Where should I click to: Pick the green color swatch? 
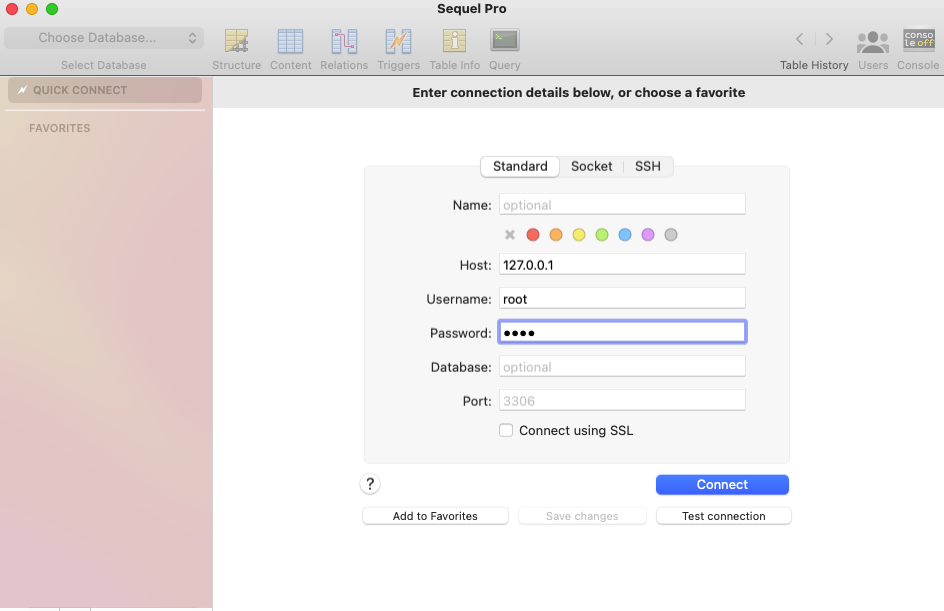(602, 235)
